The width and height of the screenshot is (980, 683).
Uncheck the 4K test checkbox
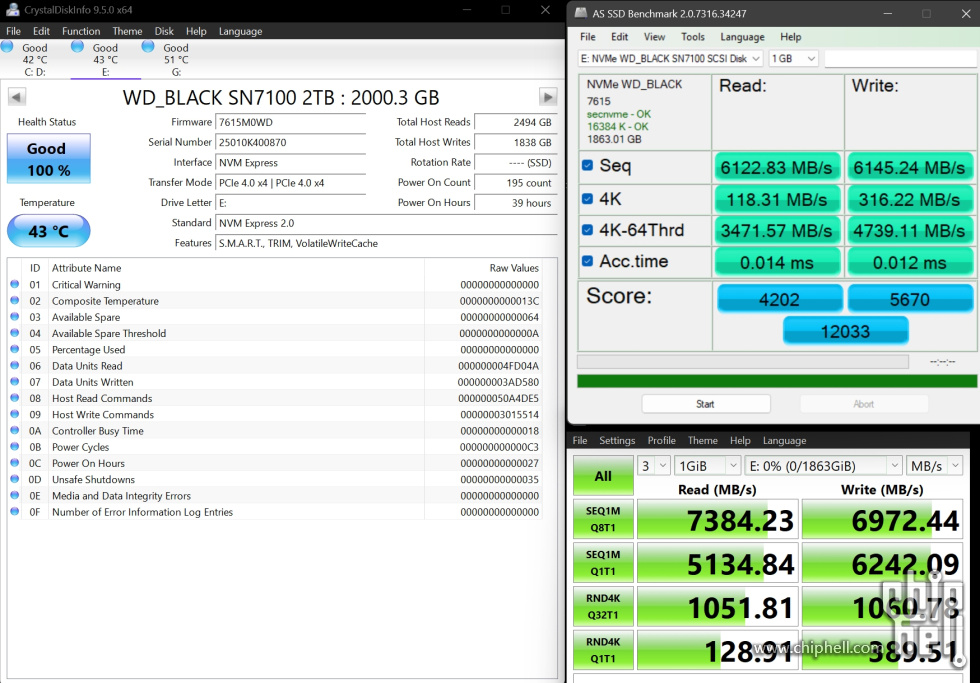click(x=588, y=199)
